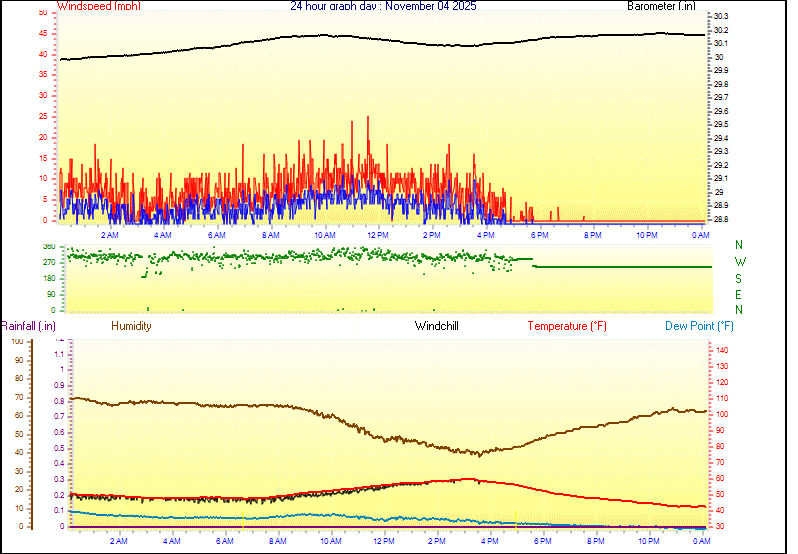Select the Rainfall [.in] axis label
The width and height of the screenshot is (798, 554).
pyautogui.click(x=28, y=326)
